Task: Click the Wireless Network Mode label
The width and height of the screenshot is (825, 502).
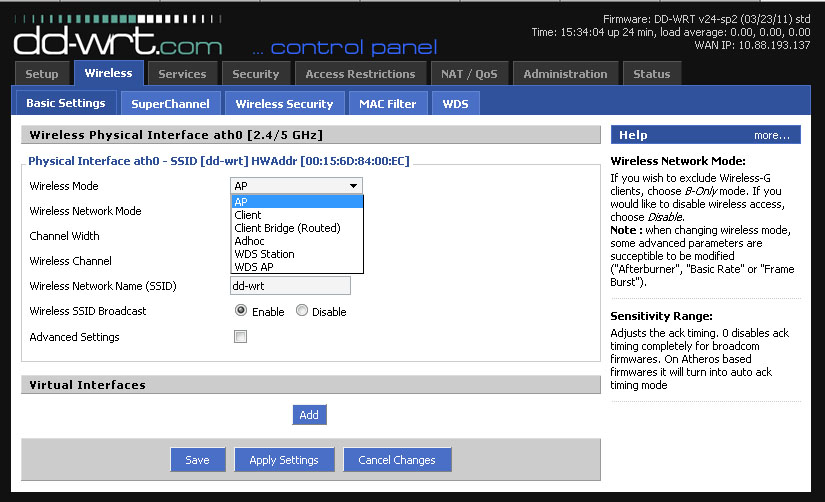Action: click(85, 211)
